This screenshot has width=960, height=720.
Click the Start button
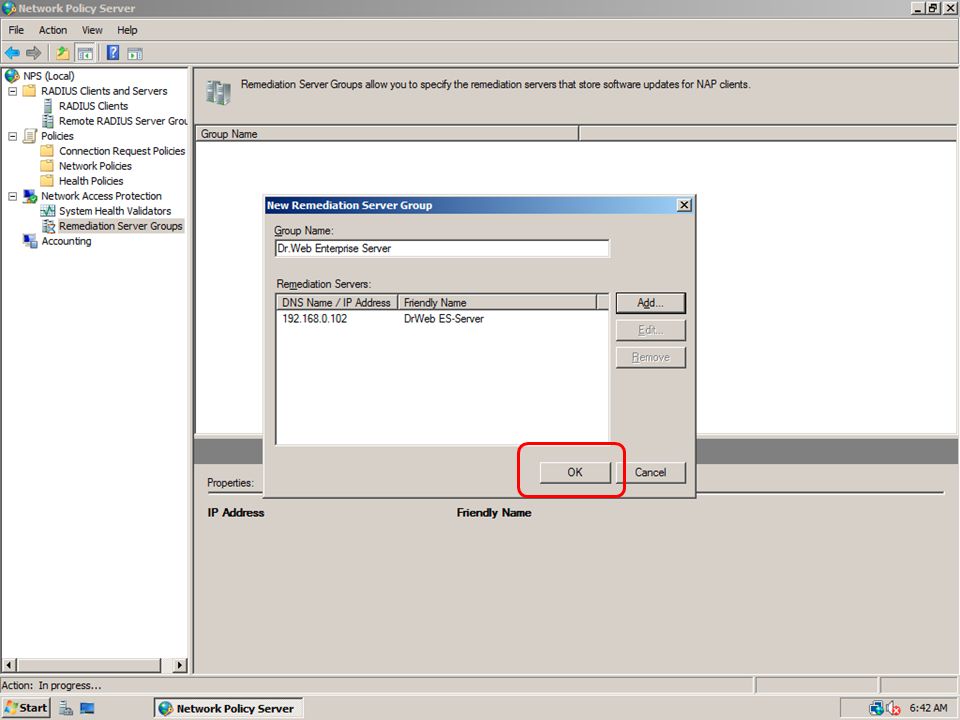pyautogui.click(x=26, y=708)
